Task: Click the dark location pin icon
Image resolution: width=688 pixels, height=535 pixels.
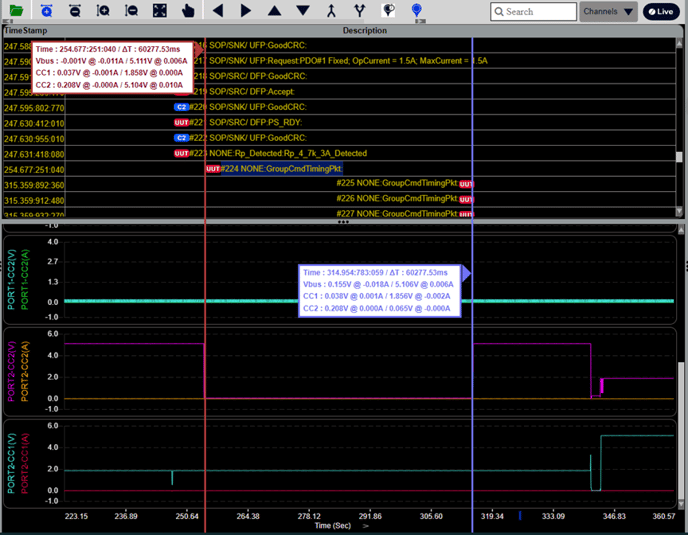Action: click(x=388, y=10)
